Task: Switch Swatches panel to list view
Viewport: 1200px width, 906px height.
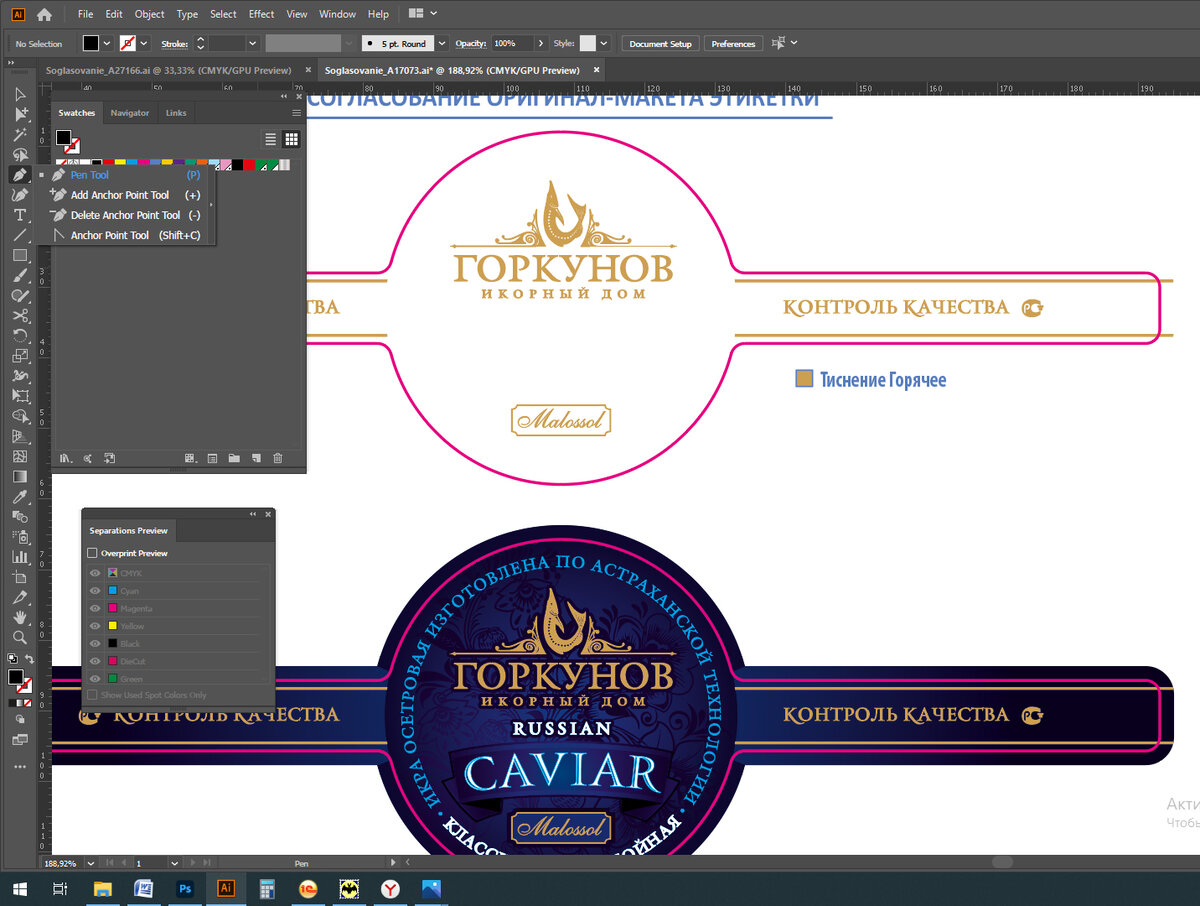Action: pyautogui.click(x=270, y=139)
